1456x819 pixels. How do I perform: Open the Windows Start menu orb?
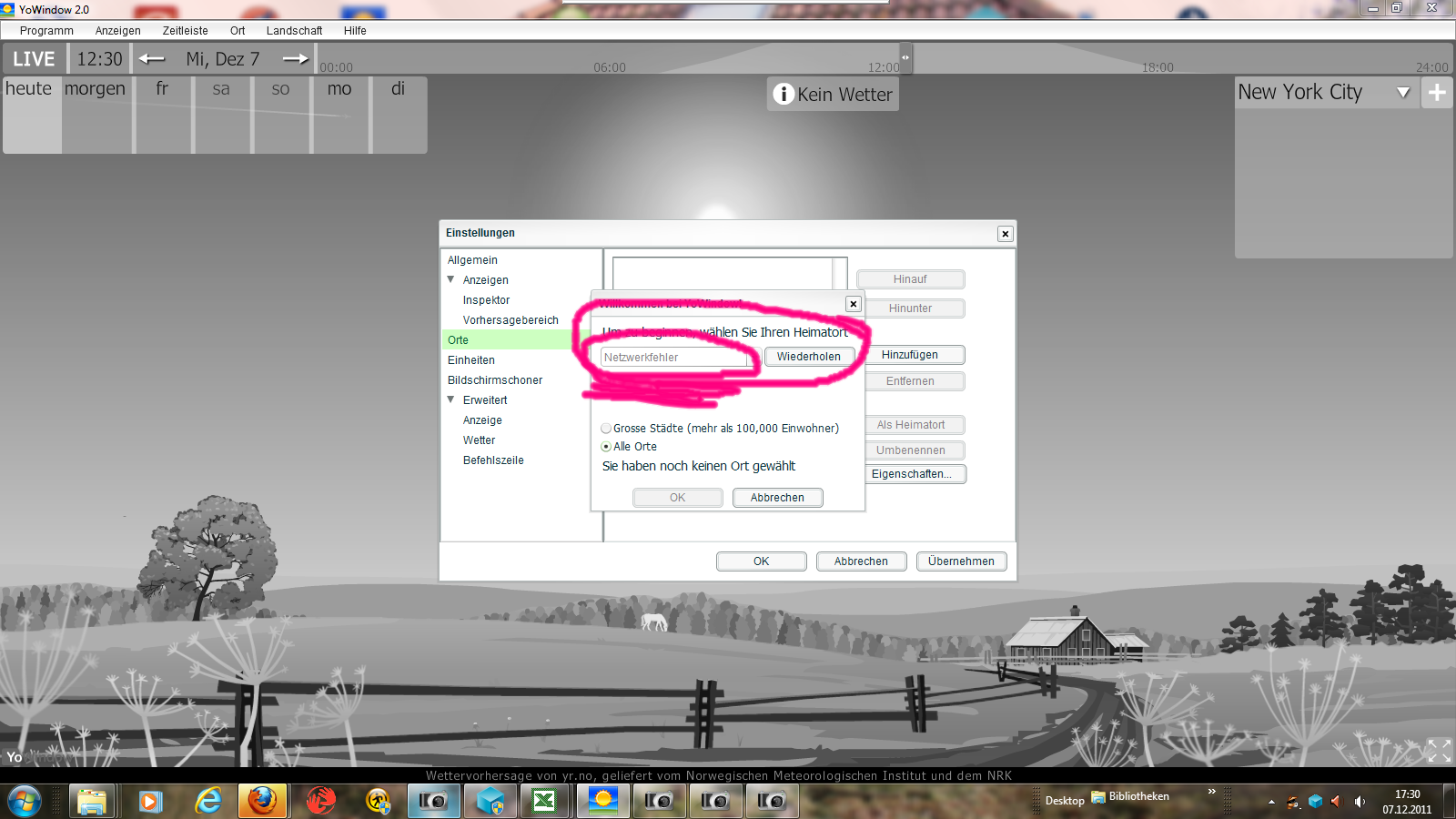point(24,802)
